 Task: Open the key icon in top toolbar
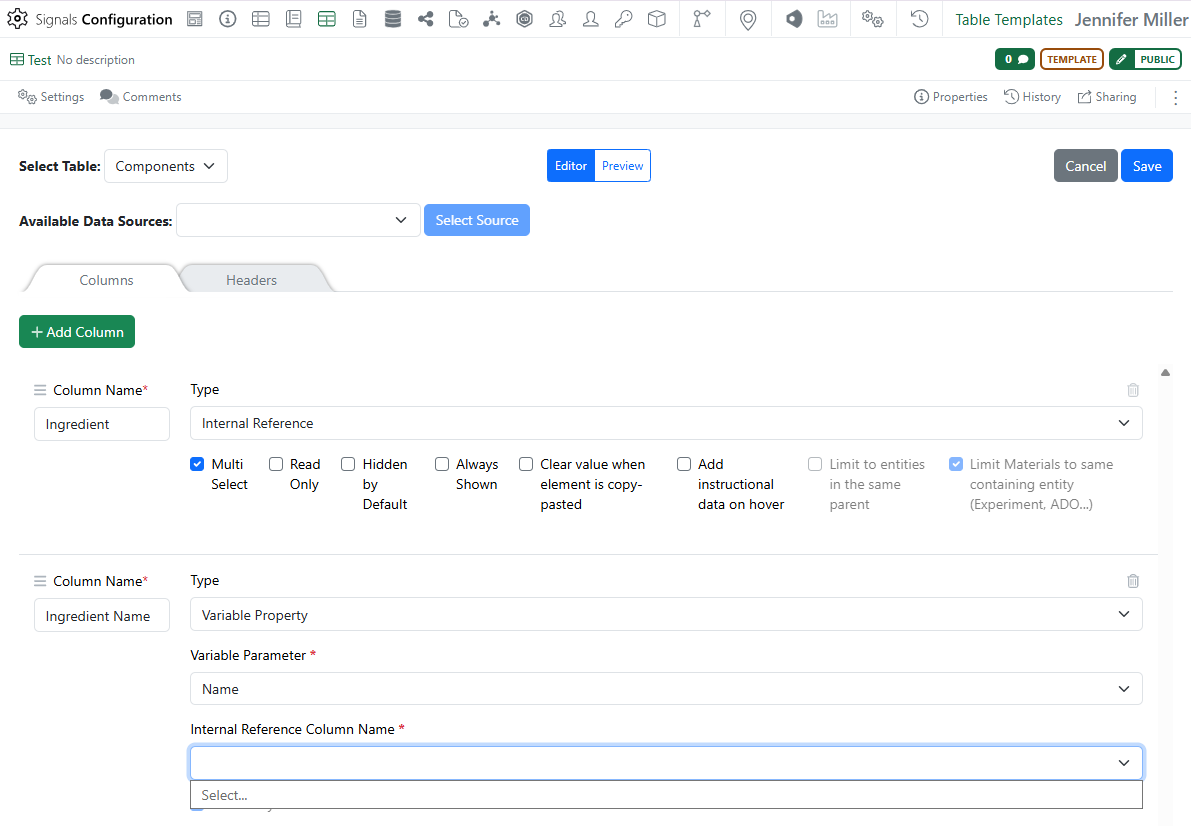[624, 19]
